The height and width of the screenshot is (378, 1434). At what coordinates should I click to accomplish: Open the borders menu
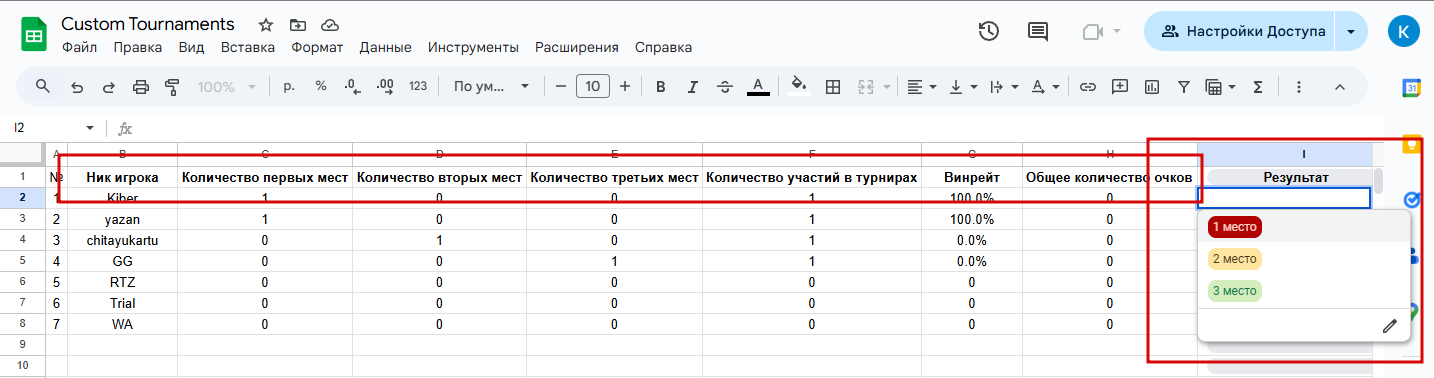(x=832, y=87)
